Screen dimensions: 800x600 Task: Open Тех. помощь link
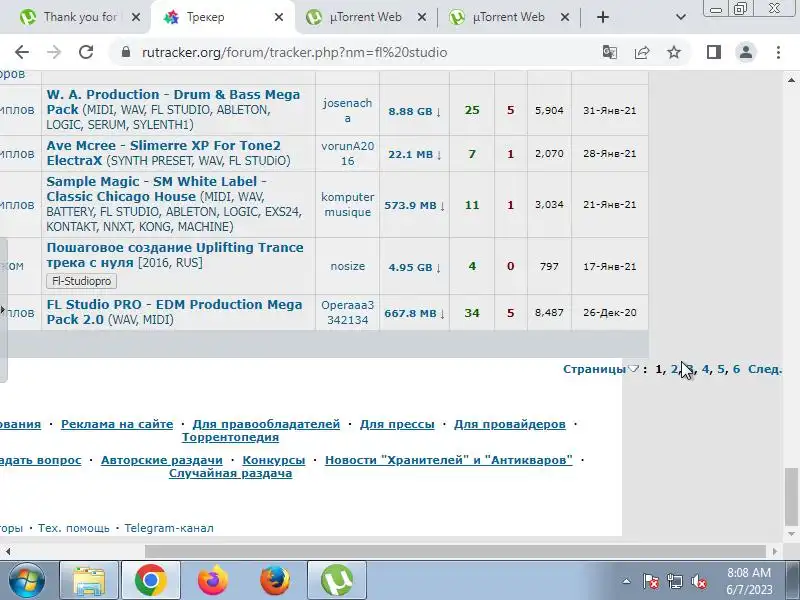(73, 528)
